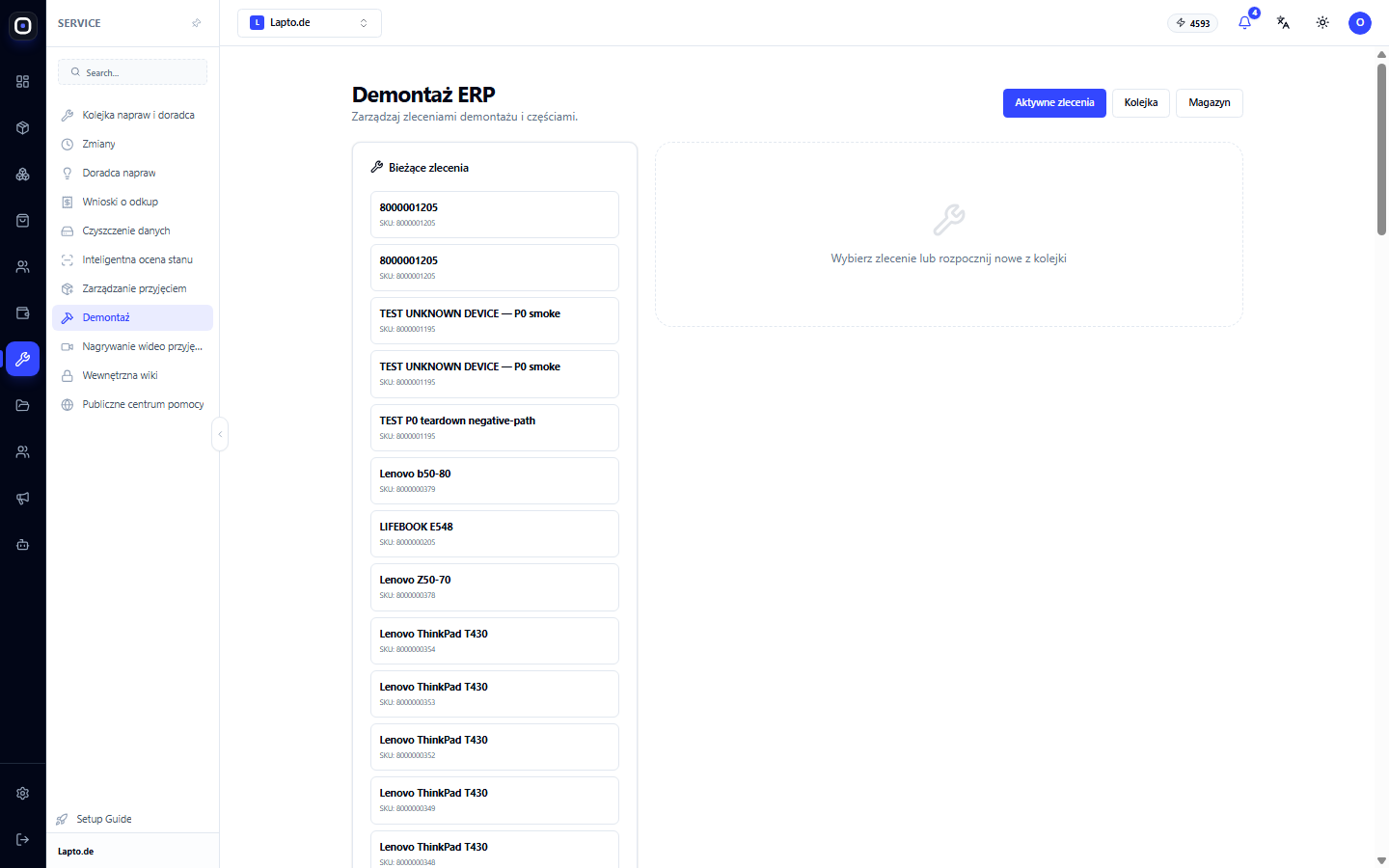Go to Zmiany in sidebar
This screenshot has width=1389, height=868.
click(133, 144)
